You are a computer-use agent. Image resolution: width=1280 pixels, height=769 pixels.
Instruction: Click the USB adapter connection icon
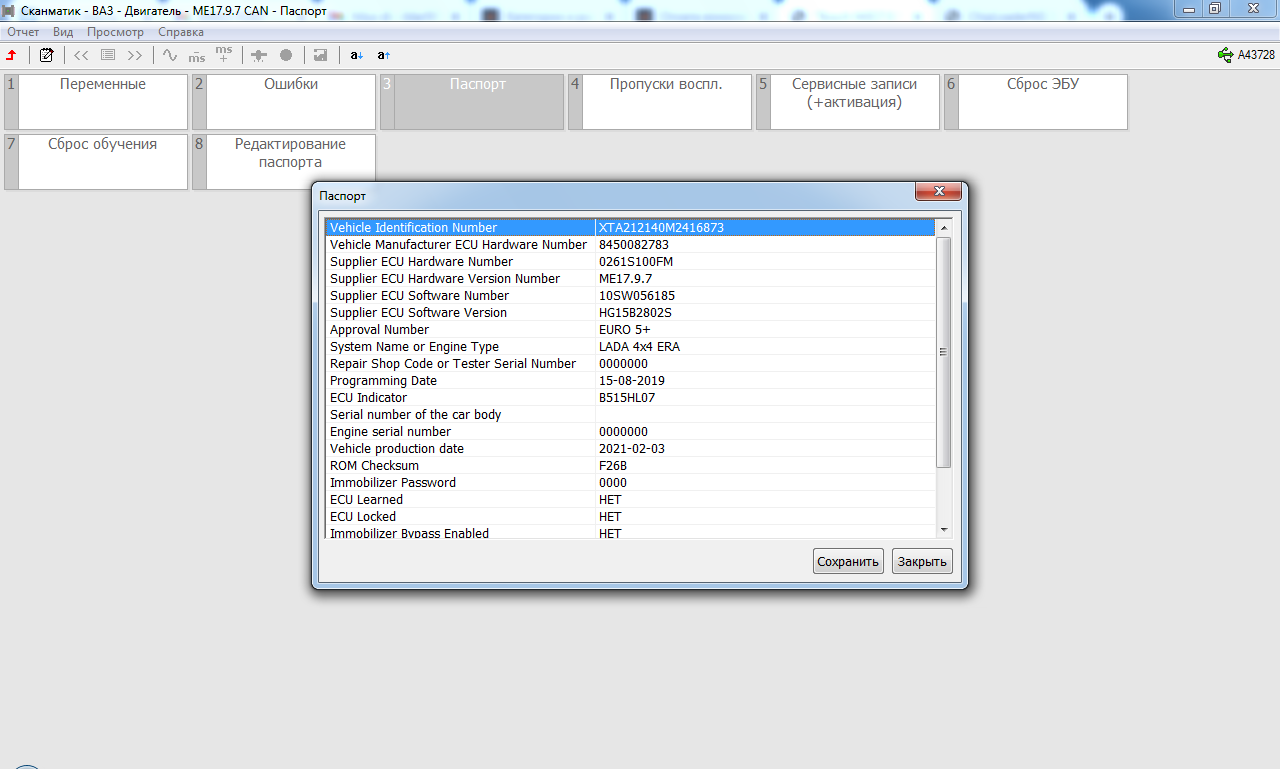point(1225,55)
